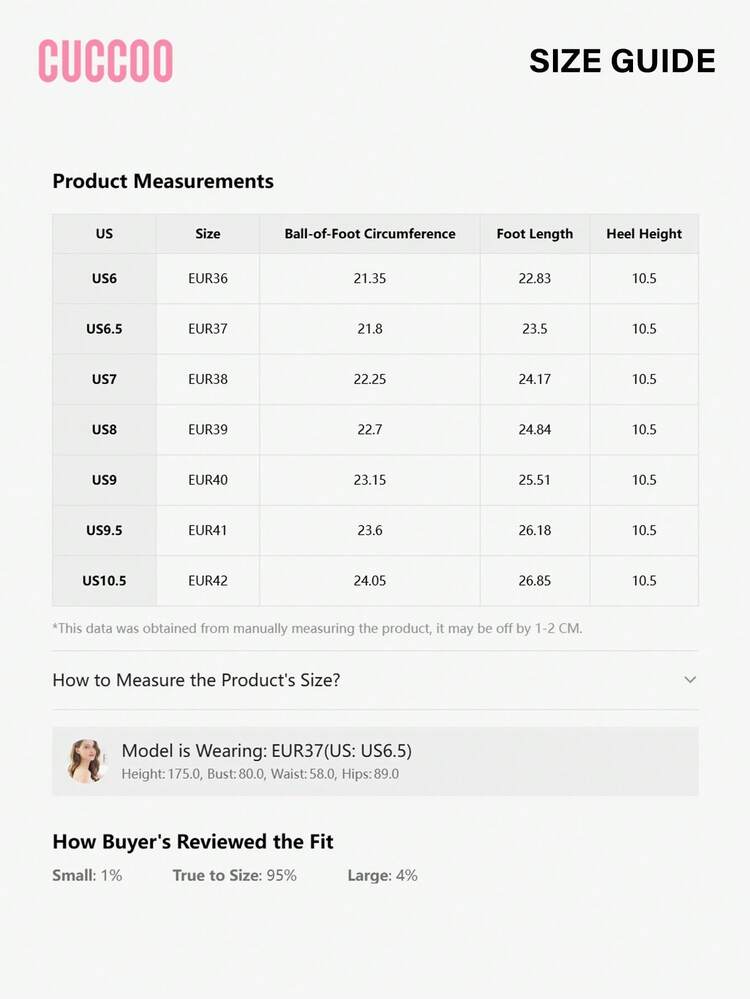Click the True to Size 95% rating
The image size is (750, 999).
click(x=235, y=876)
